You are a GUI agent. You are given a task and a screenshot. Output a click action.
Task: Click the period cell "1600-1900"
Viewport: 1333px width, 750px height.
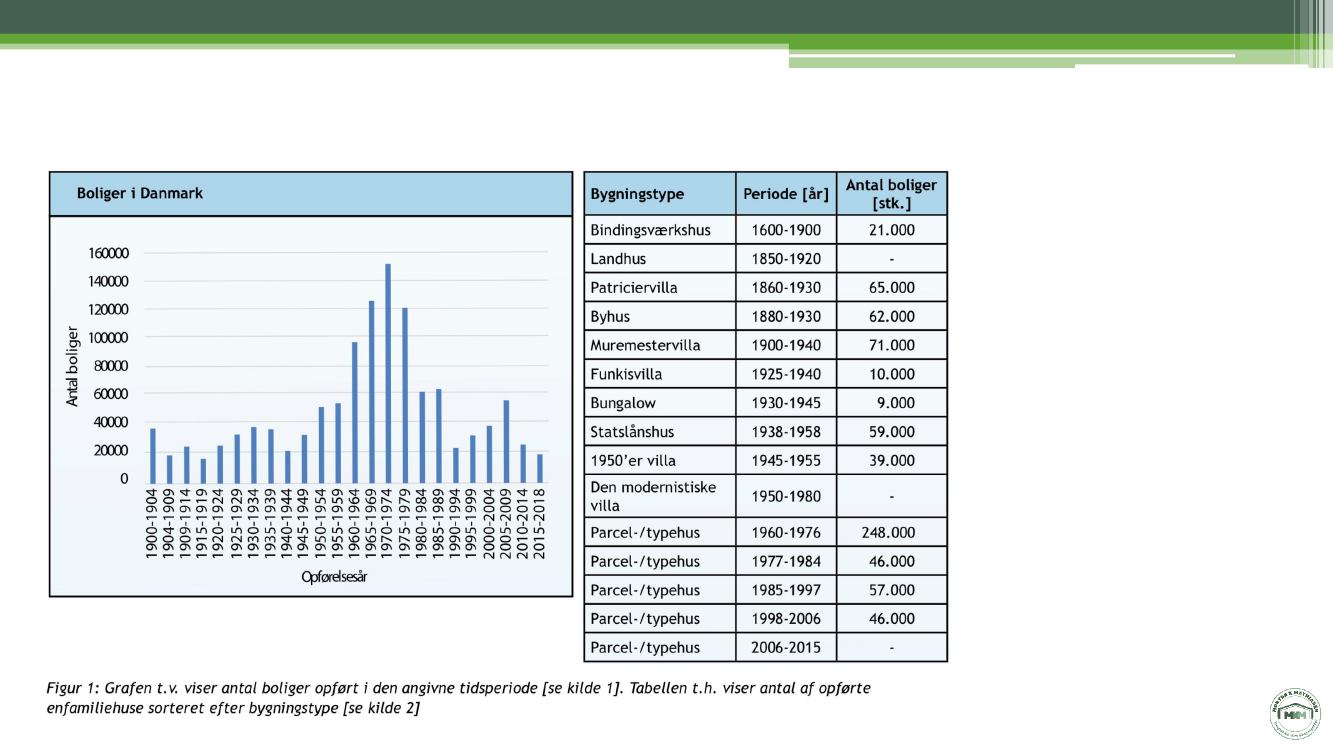[x=786, y=230]
